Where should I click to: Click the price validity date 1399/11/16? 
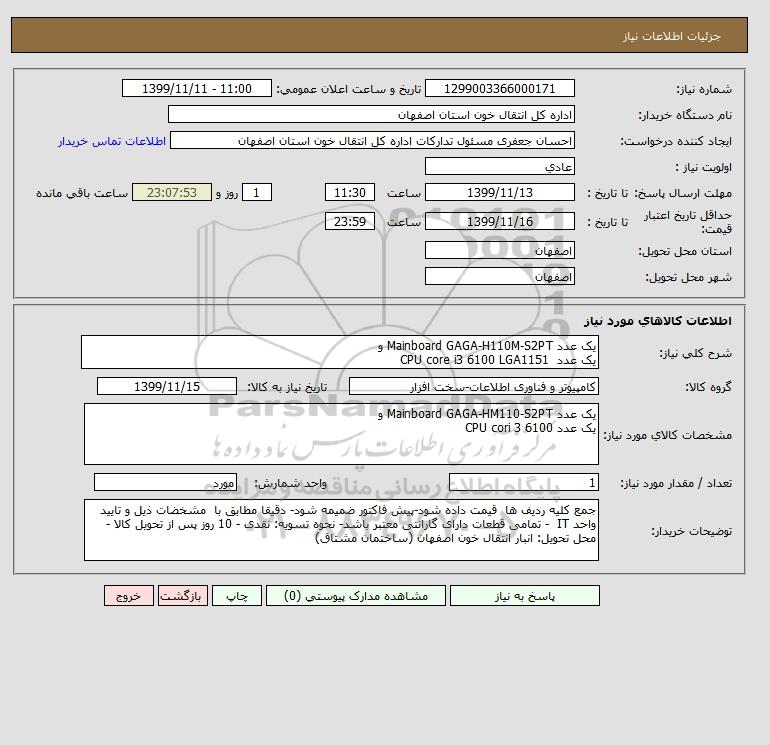click(499, 221)
